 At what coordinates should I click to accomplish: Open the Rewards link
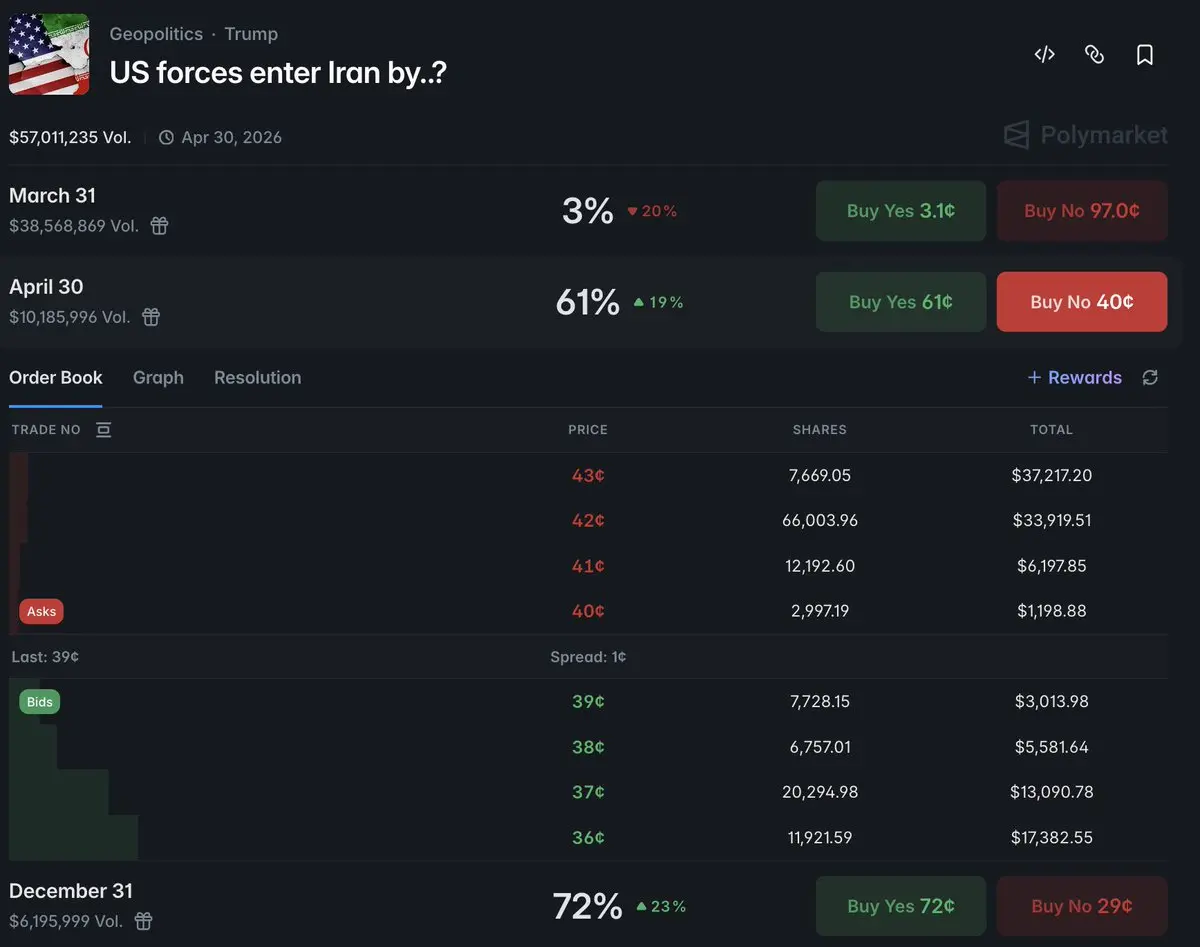point(1074,378)
